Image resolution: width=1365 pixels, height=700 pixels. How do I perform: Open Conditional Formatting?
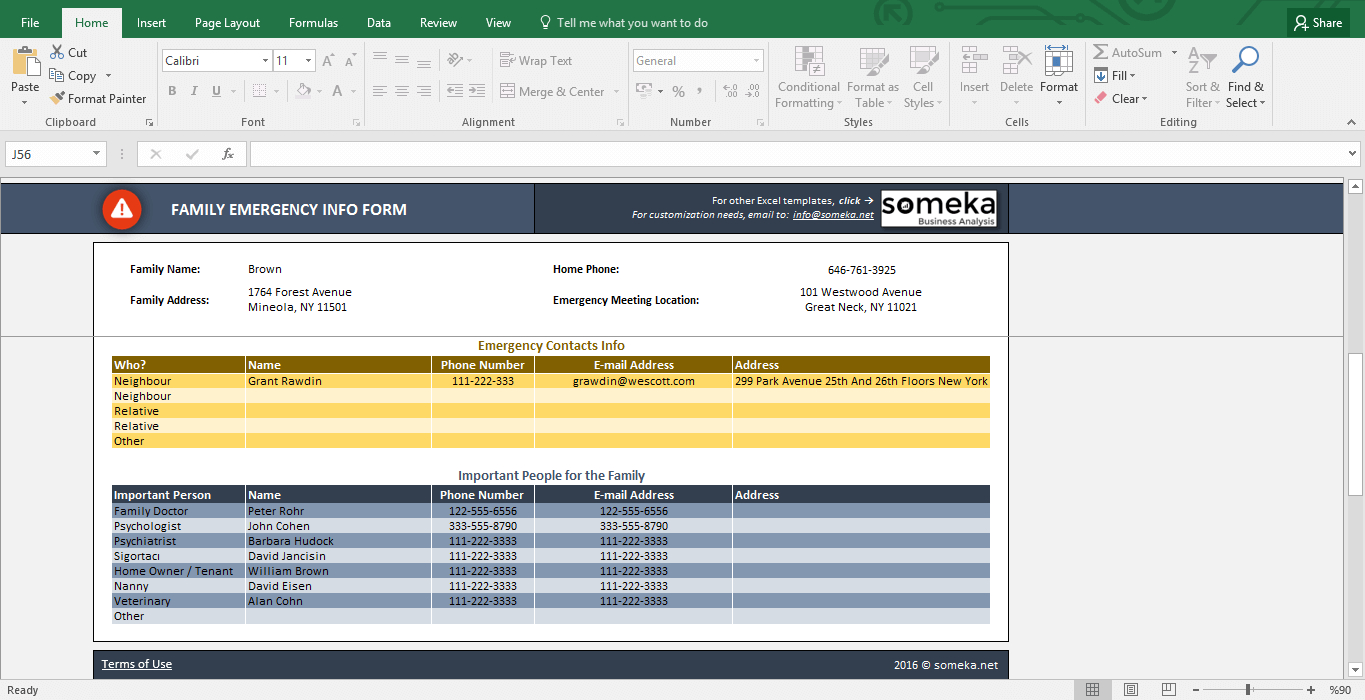click(808, 78)
